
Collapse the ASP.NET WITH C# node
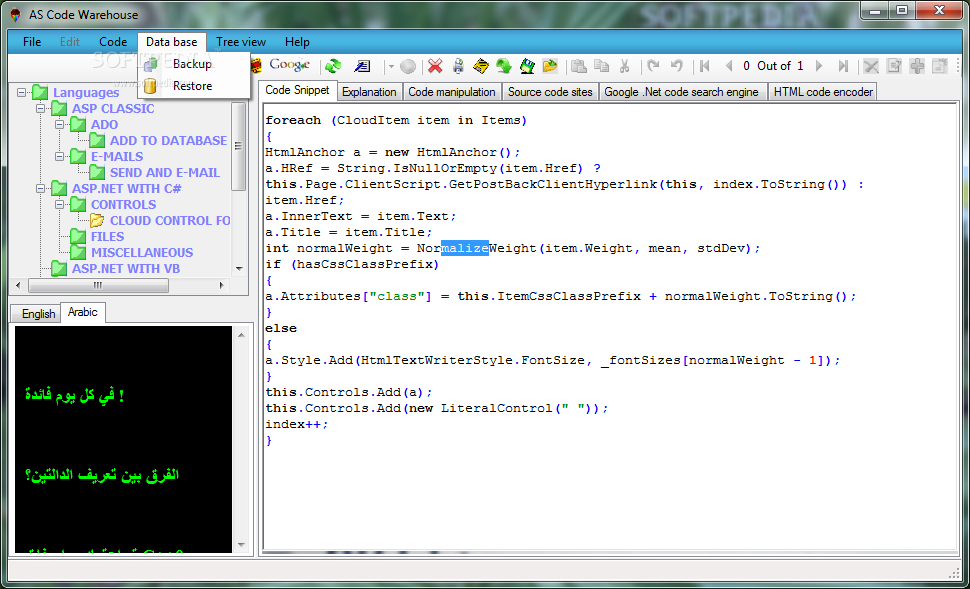point(41,189)
